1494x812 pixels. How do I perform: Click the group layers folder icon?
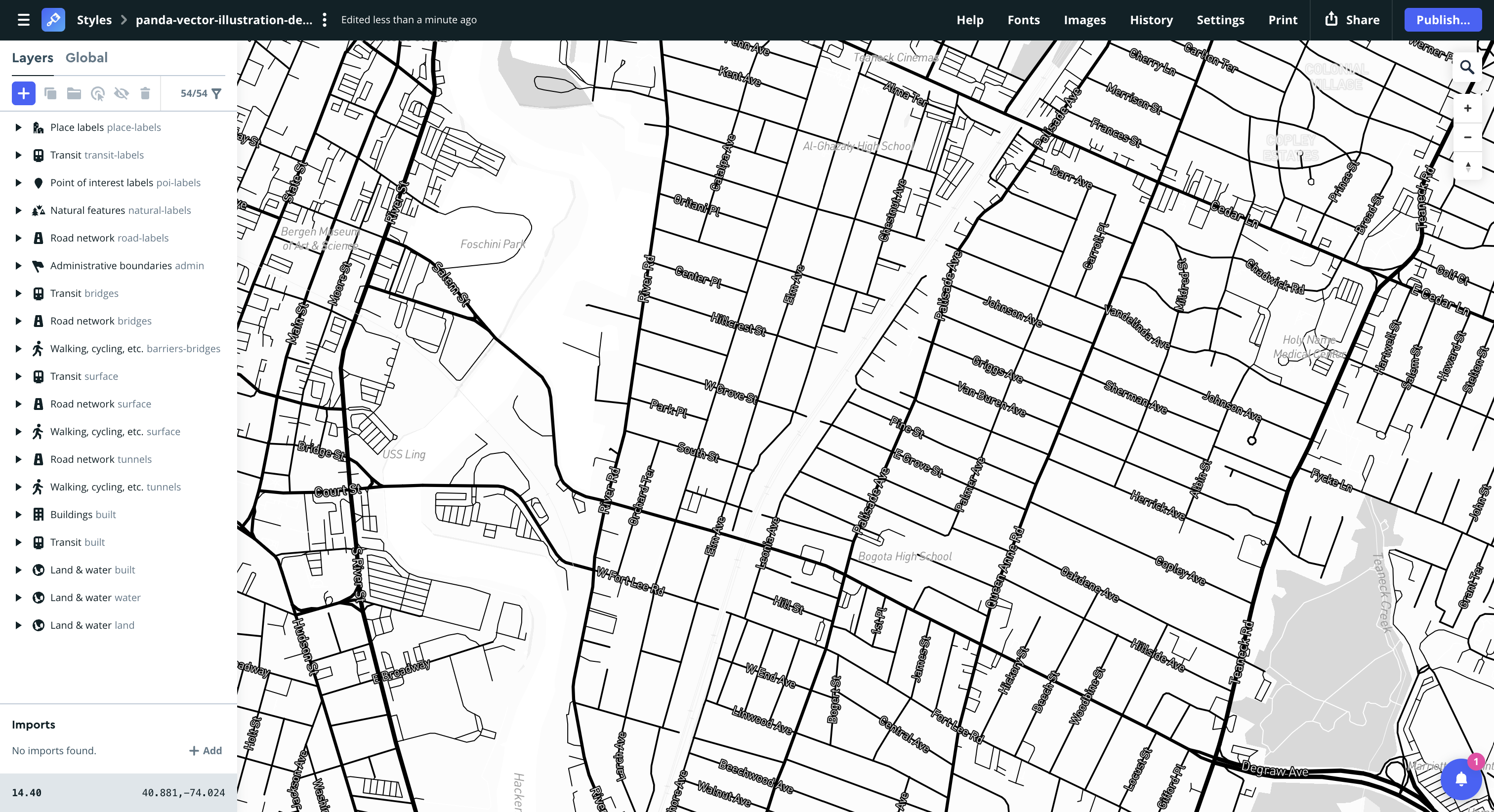pyautogui.click(x=74, y=93)
